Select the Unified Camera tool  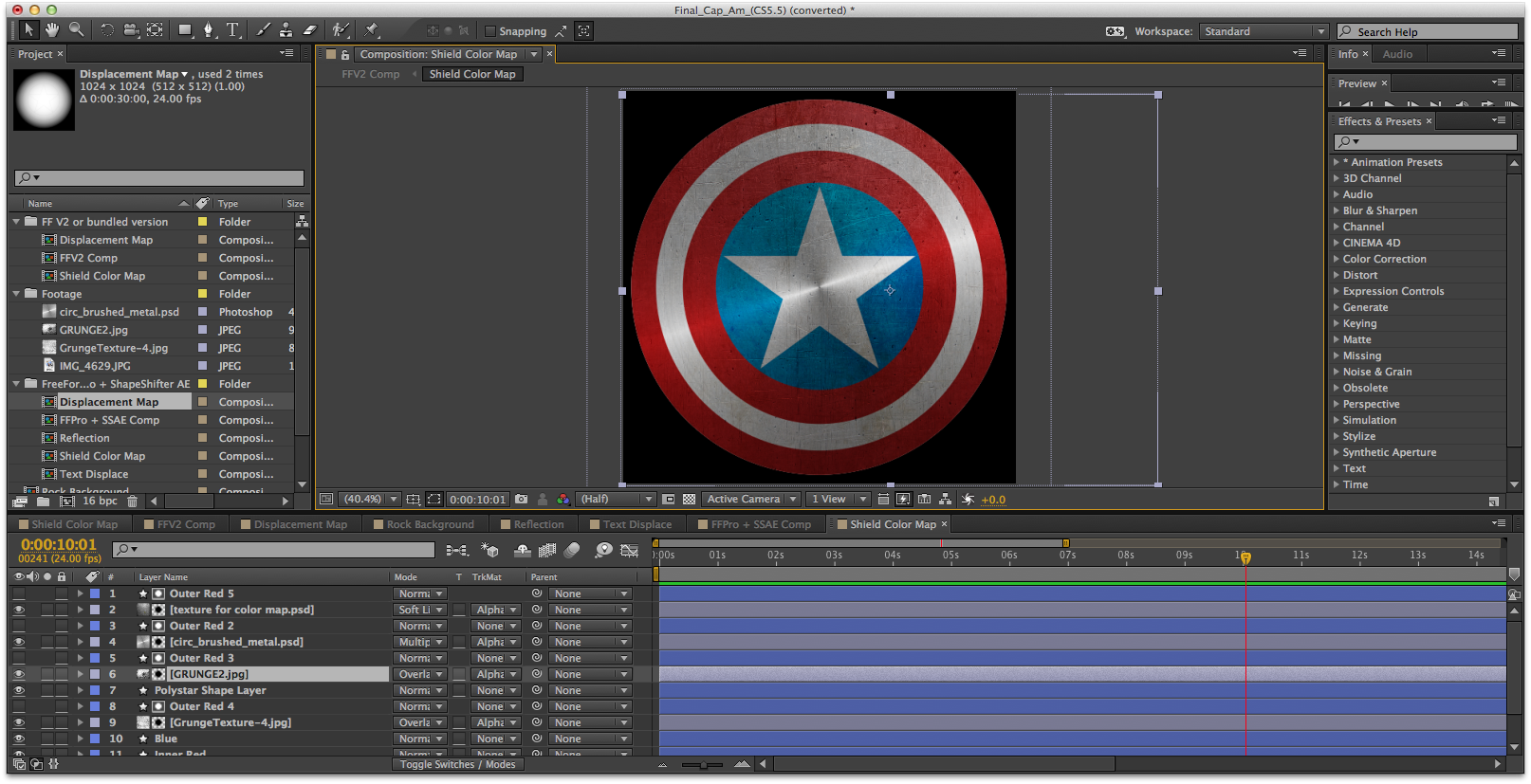[x=131, y=30]
